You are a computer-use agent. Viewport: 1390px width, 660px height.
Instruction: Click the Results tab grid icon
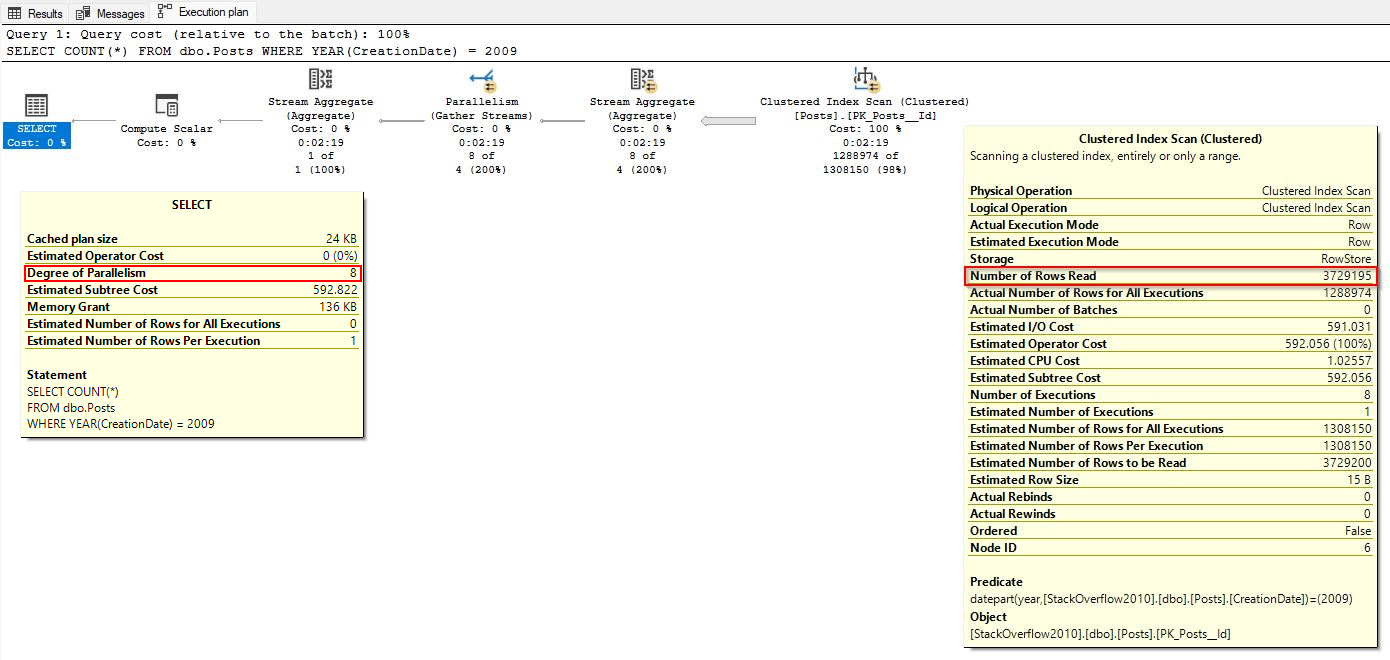pos(15,13)
